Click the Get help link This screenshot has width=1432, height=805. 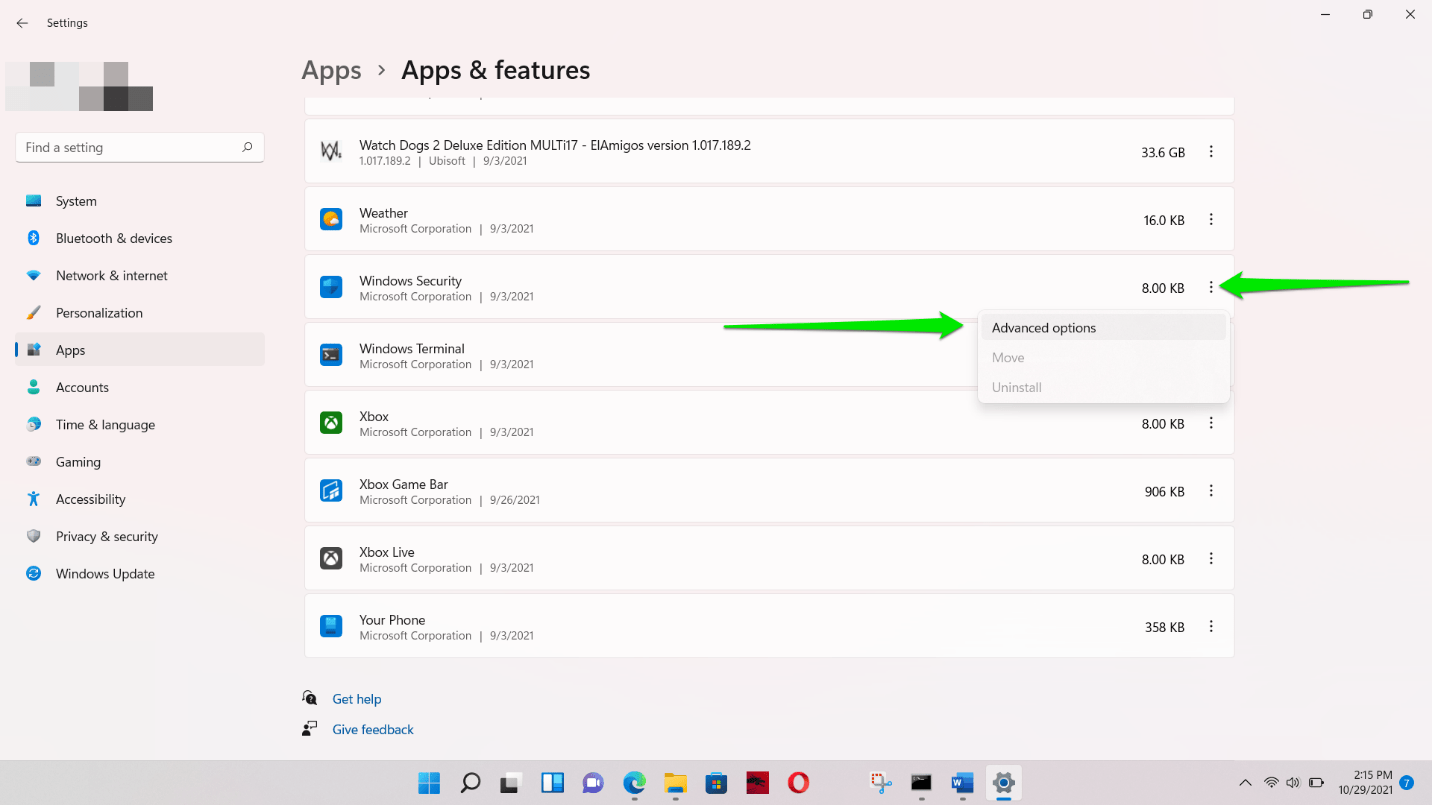(x=356, y=698)
